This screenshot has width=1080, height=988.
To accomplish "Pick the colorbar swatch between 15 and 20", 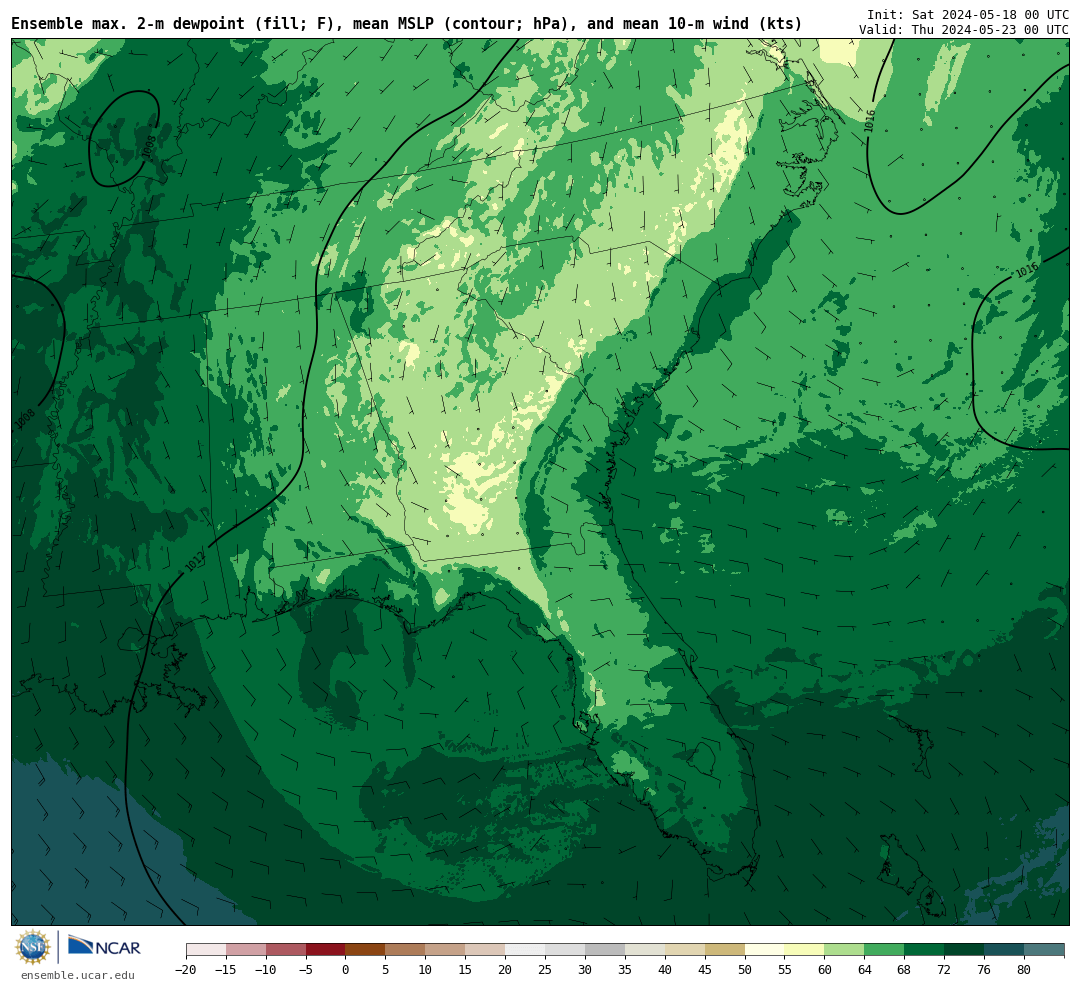I will 485,950.
